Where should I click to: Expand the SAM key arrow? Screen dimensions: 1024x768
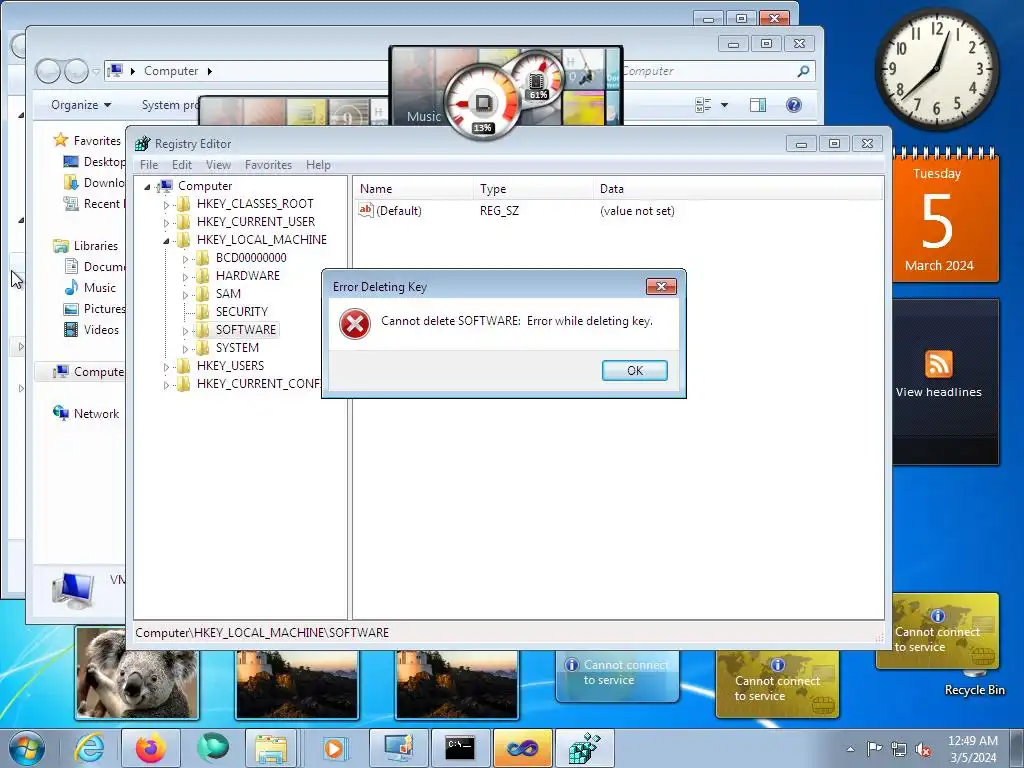[185, 295]
